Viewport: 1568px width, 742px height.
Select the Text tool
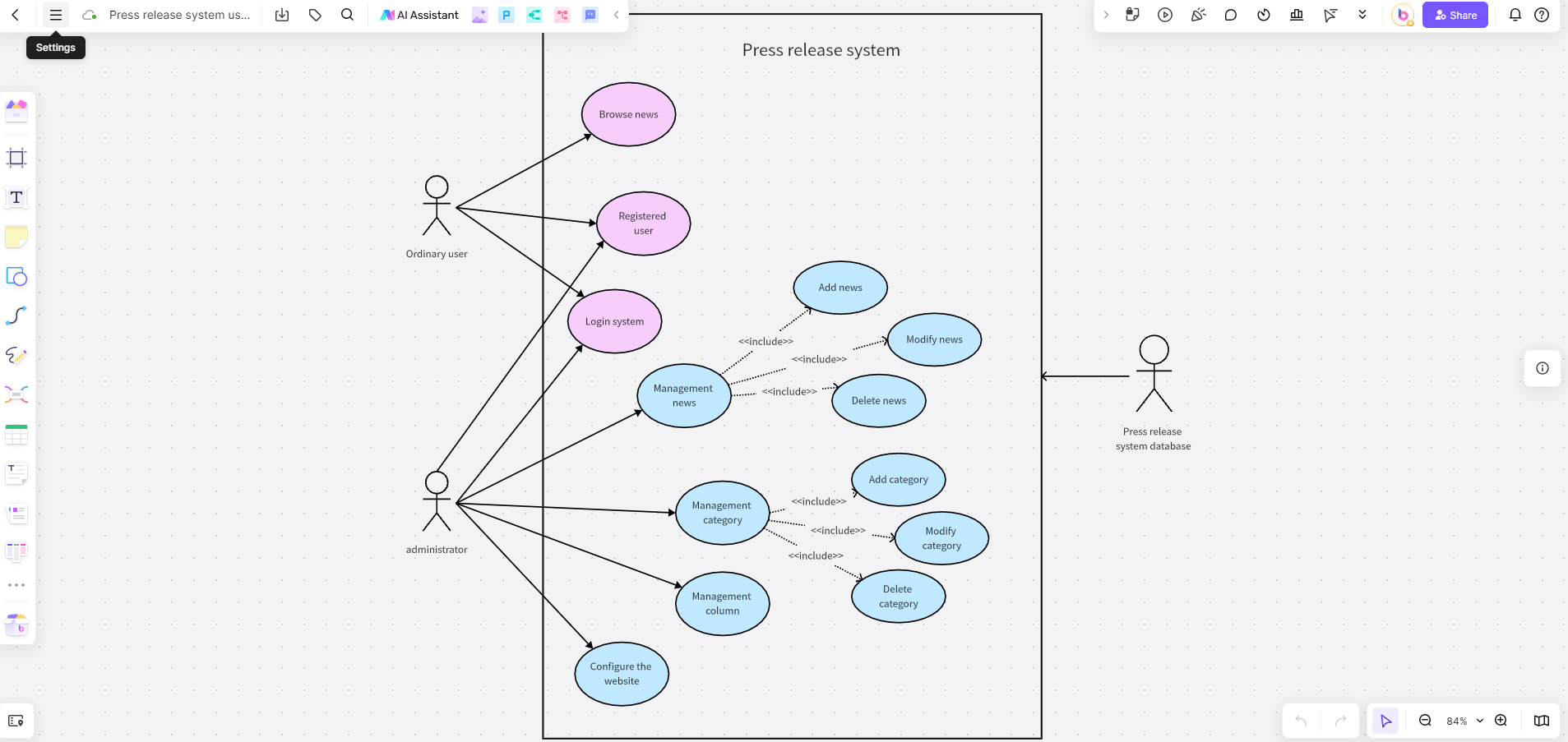pyautogui.click(x=16, y=197)
